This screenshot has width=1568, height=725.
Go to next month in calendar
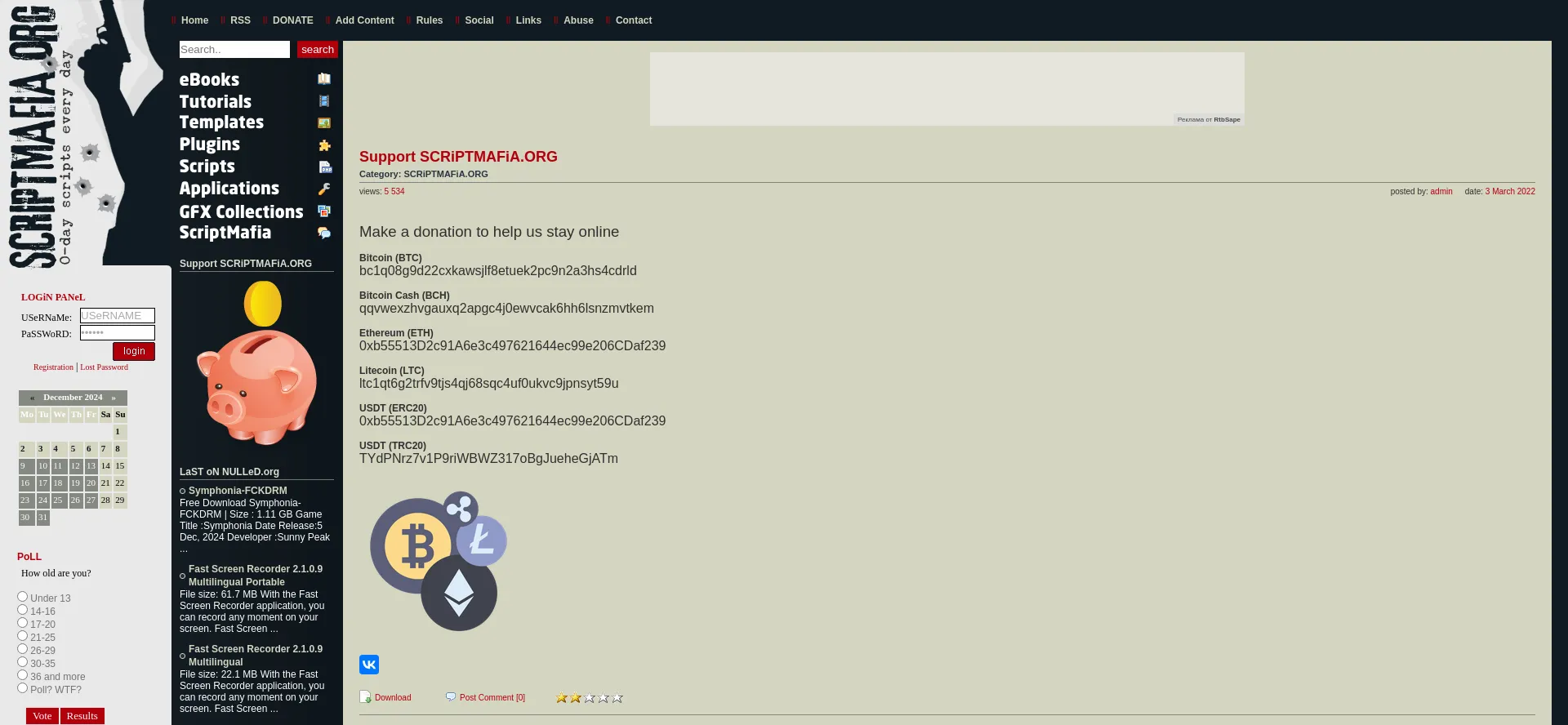pyautogui.click(x=114, y=398)
